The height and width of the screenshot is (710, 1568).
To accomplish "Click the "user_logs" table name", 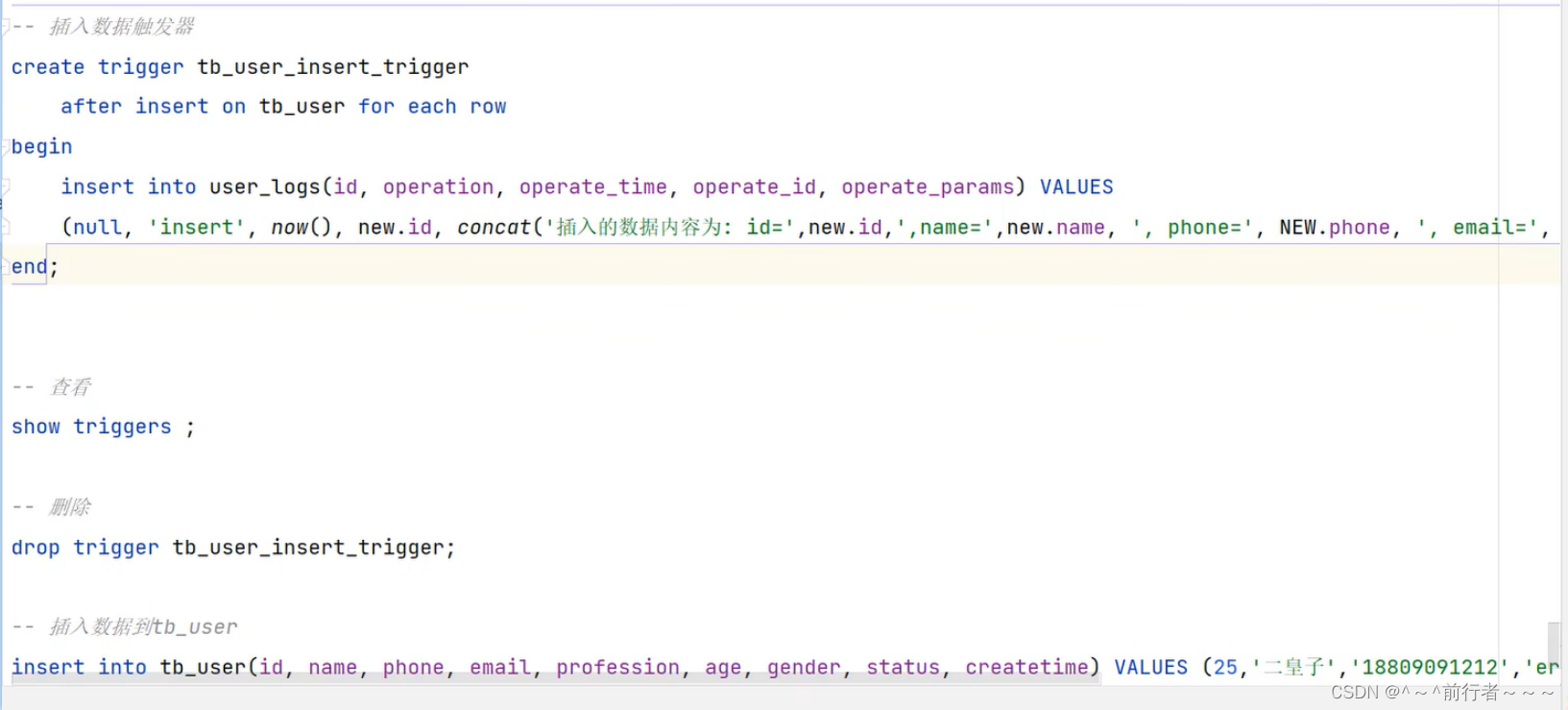I will click(x=265, y=187).
